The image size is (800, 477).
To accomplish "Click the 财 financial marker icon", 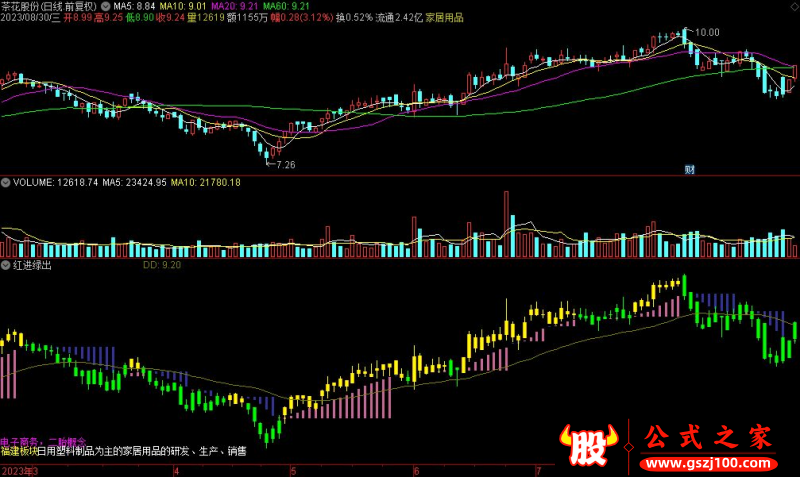I will 689,169.
